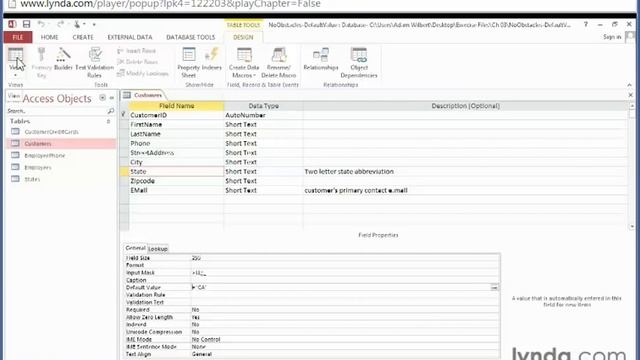Click the Field Size property value
Screen dimensions: 640x360
(x=345, y=258)
